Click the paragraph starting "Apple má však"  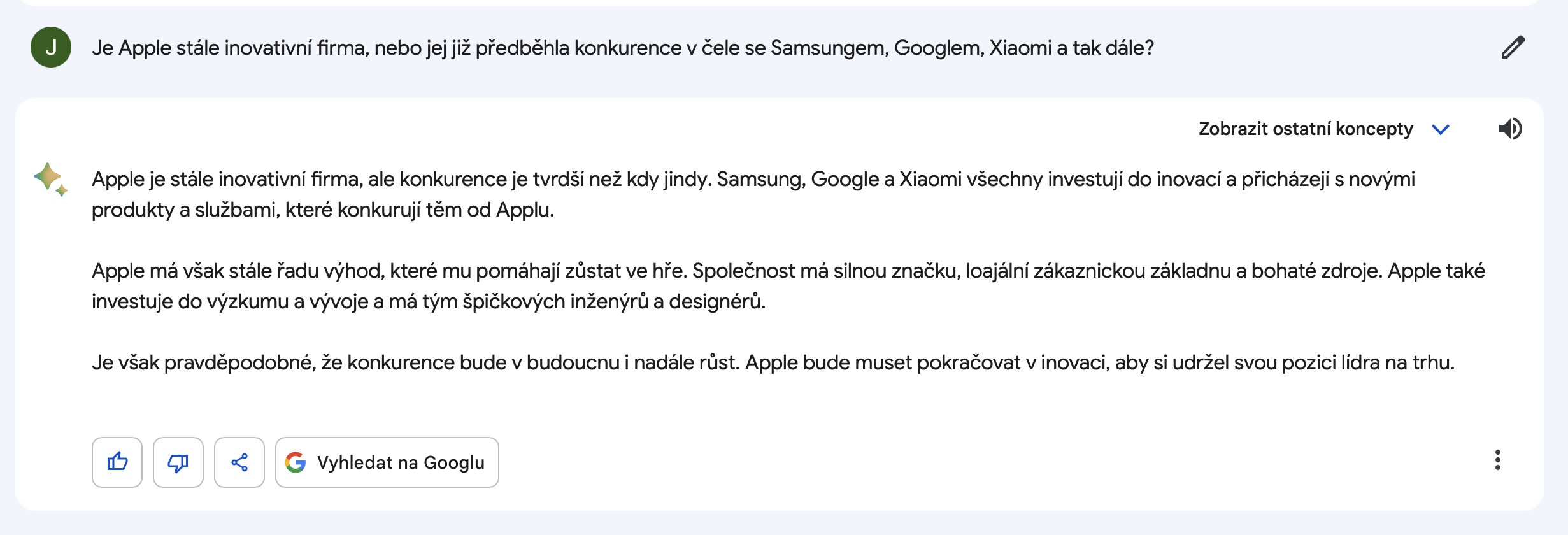pos(787,271)
